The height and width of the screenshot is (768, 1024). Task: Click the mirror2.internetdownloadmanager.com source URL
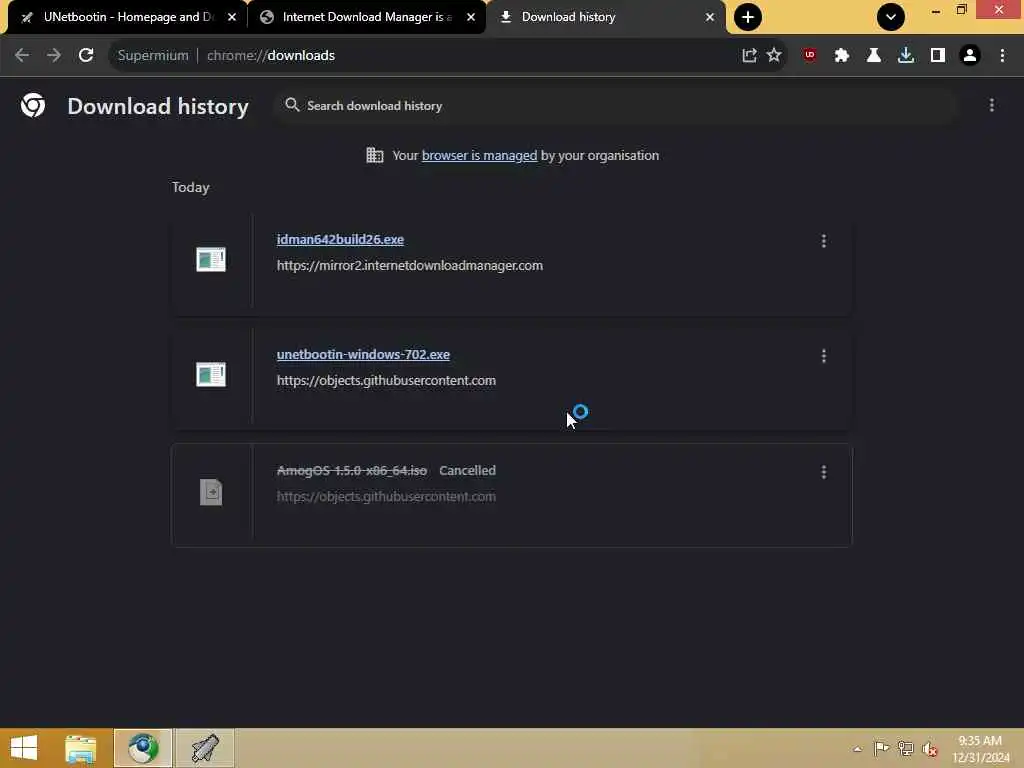(x=409, y=266)
